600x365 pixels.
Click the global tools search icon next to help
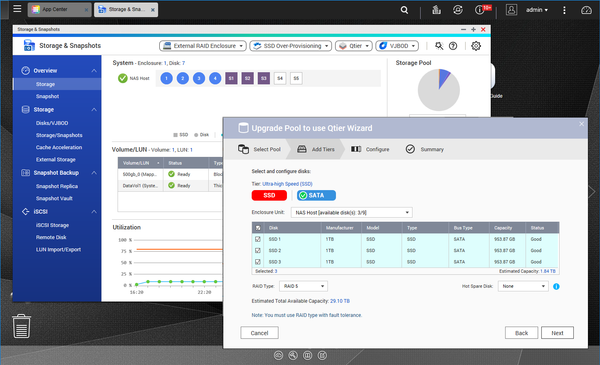point(439,46)
